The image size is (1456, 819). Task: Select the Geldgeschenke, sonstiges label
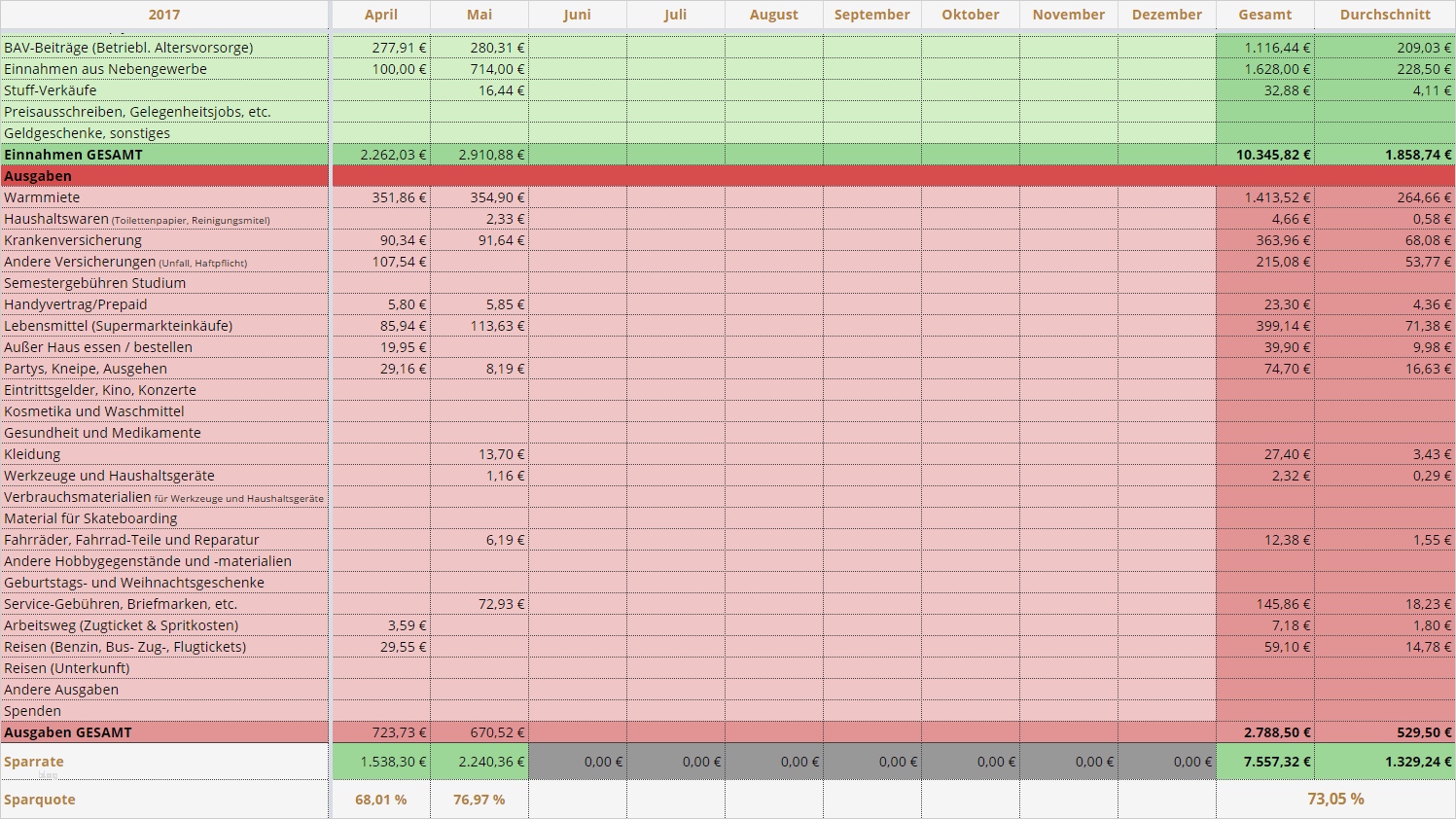pos(87,133)
